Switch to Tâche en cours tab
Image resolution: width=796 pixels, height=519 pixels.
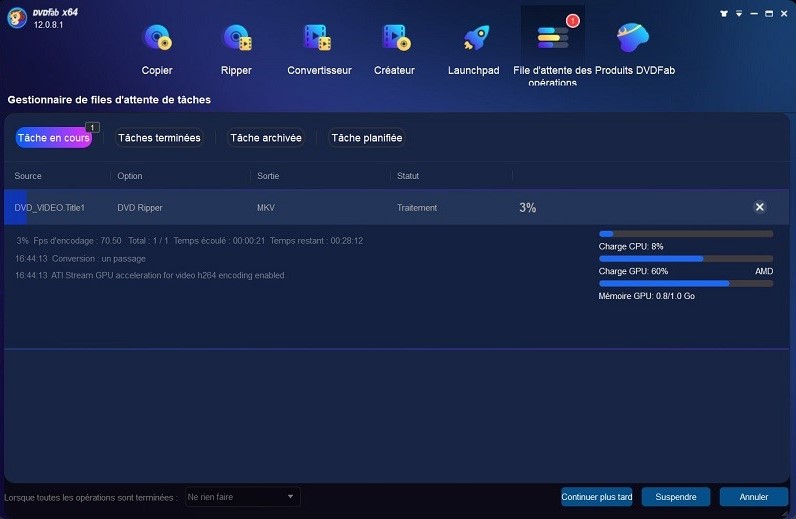pyautogui.click(x=53, y=138)
